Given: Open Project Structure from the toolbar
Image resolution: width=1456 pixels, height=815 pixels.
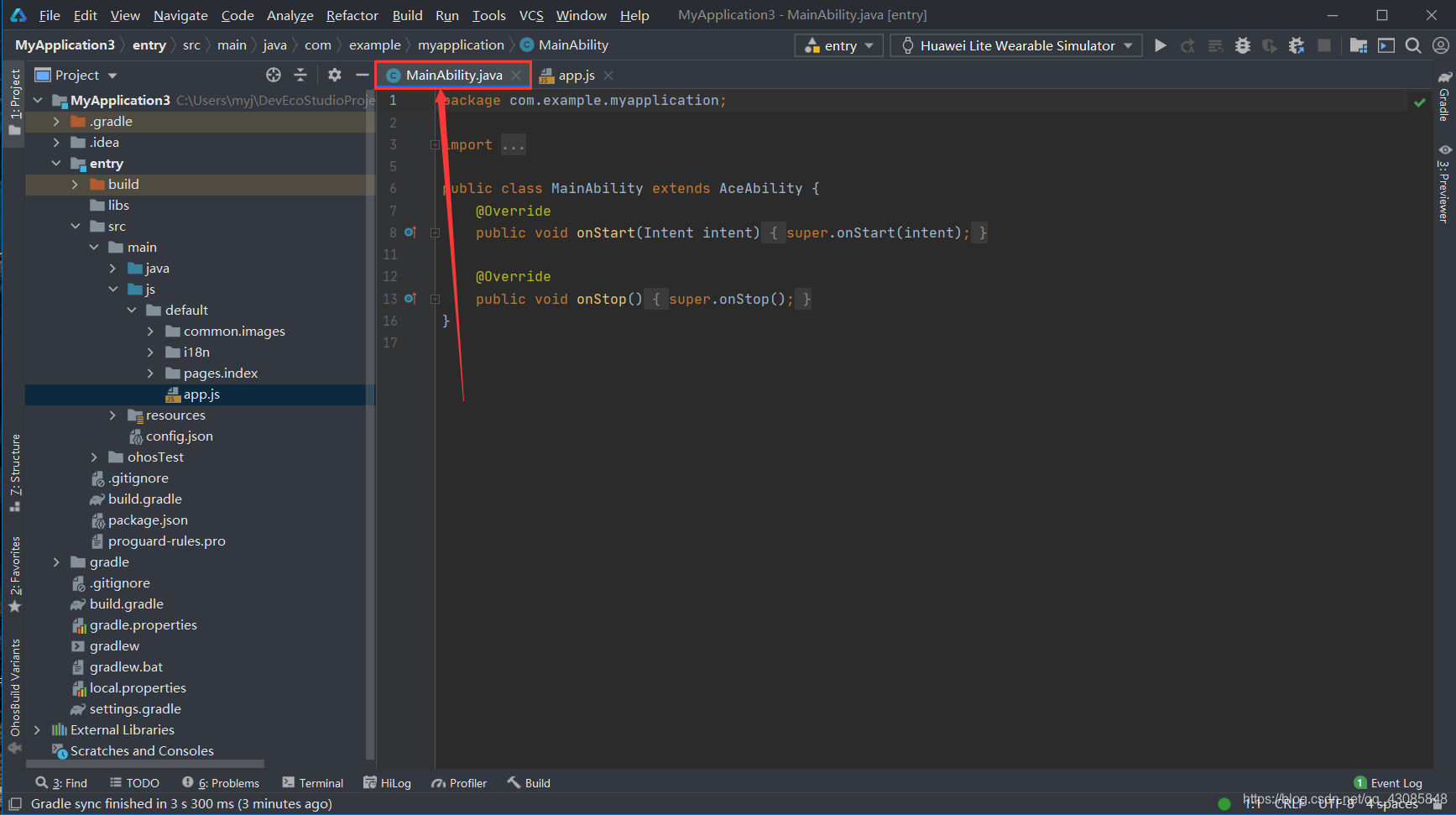Looking at the screenshot, I should pos(1359,45).
